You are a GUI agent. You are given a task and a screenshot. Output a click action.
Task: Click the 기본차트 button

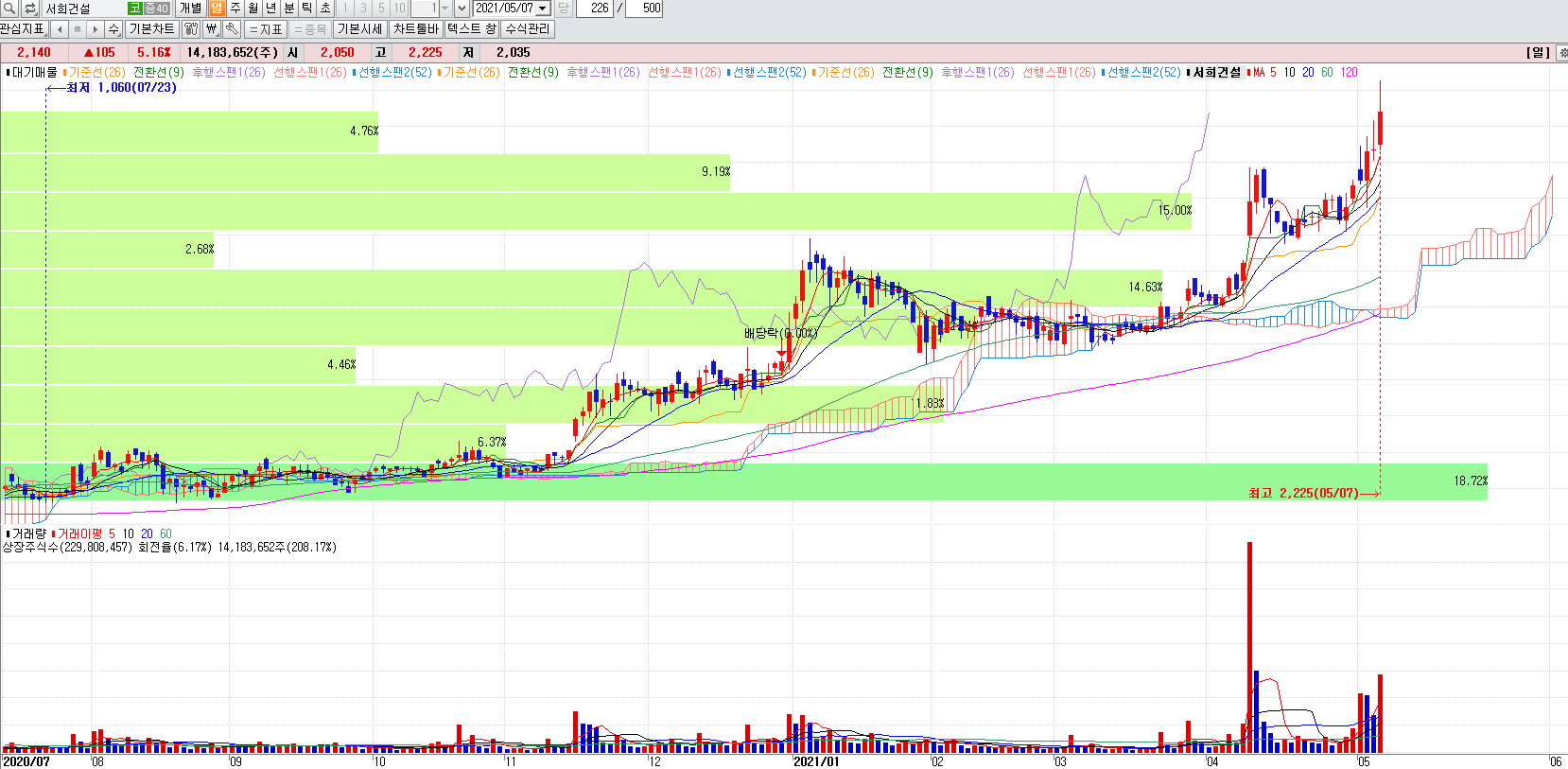point(151,29)
